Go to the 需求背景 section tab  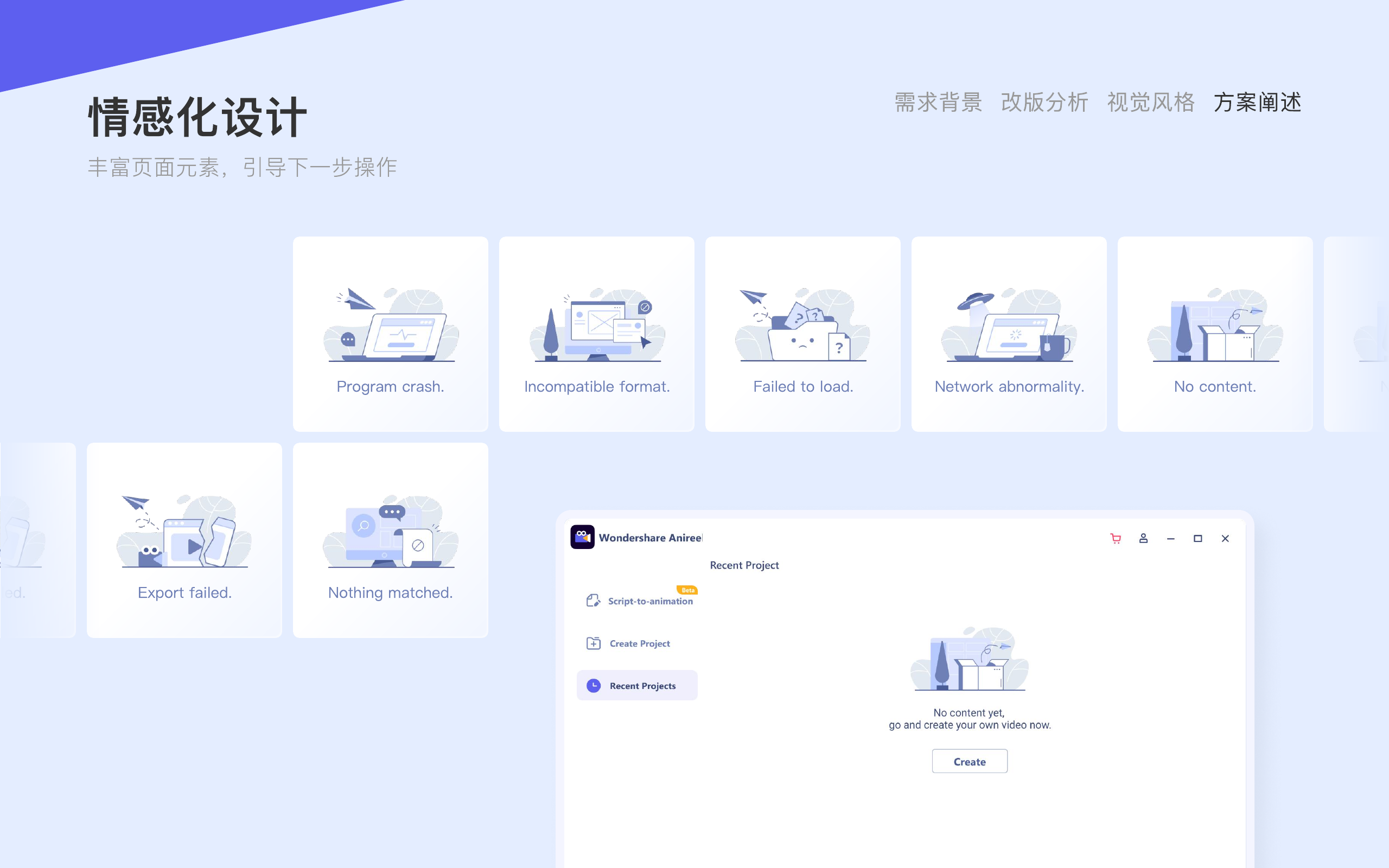coord(938,103)
